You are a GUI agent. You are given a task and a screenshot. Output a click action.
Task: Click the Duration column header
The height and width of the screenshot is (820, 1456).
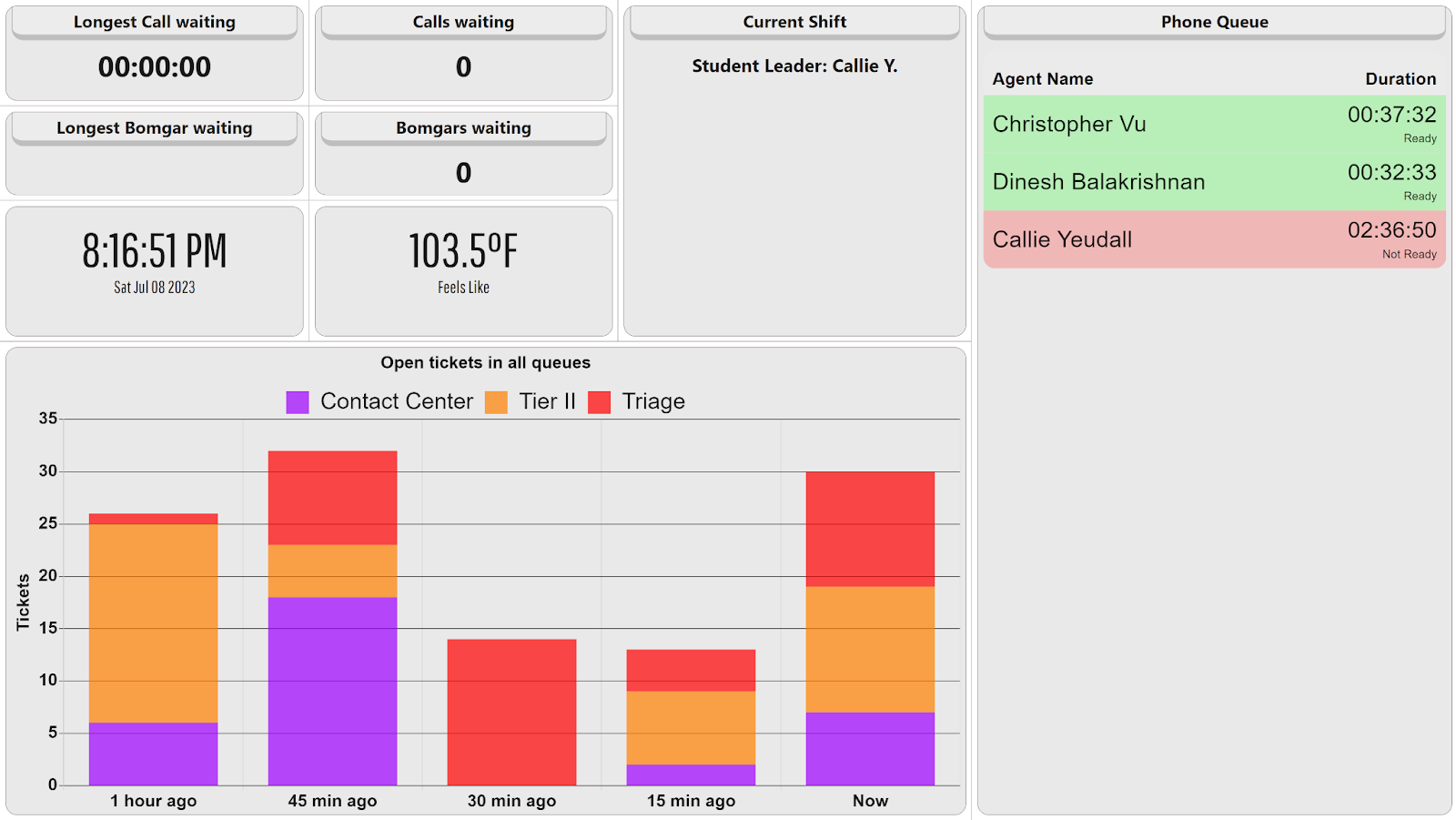click(x=1400, y=79)
